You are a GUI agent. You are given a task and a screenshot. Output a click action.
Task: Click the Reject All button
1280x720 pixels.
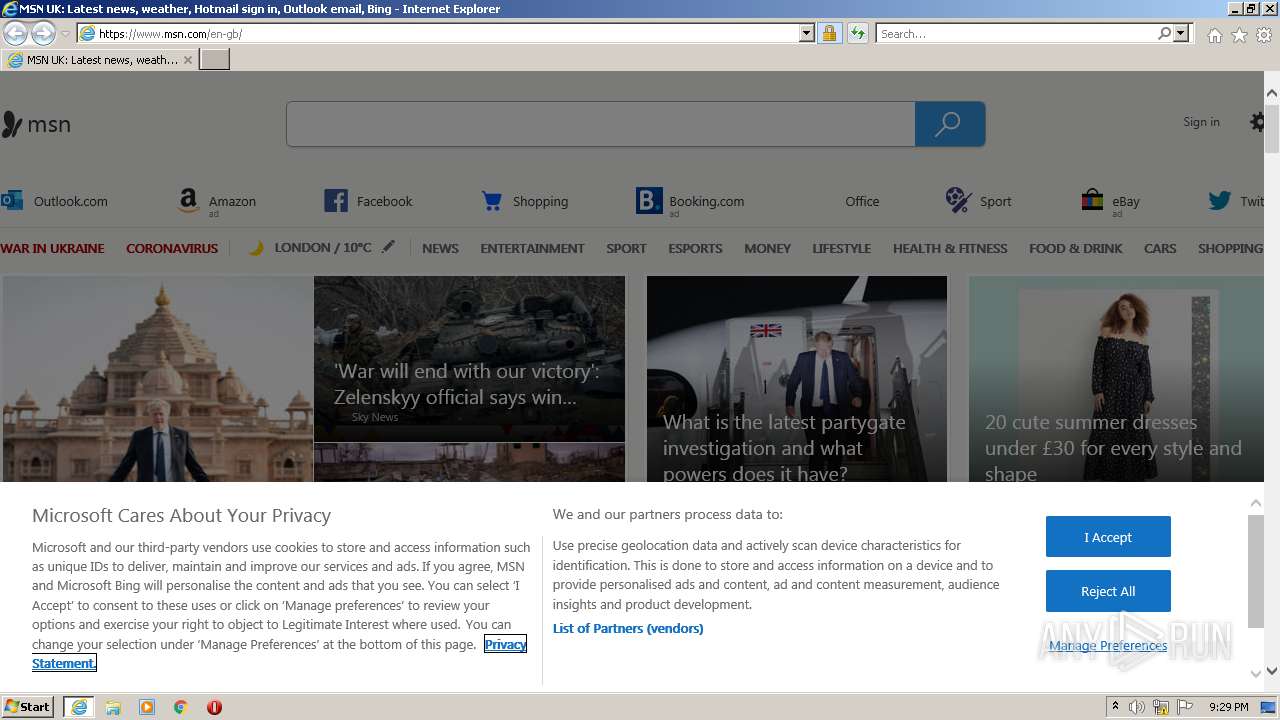tap(1108, 591)
